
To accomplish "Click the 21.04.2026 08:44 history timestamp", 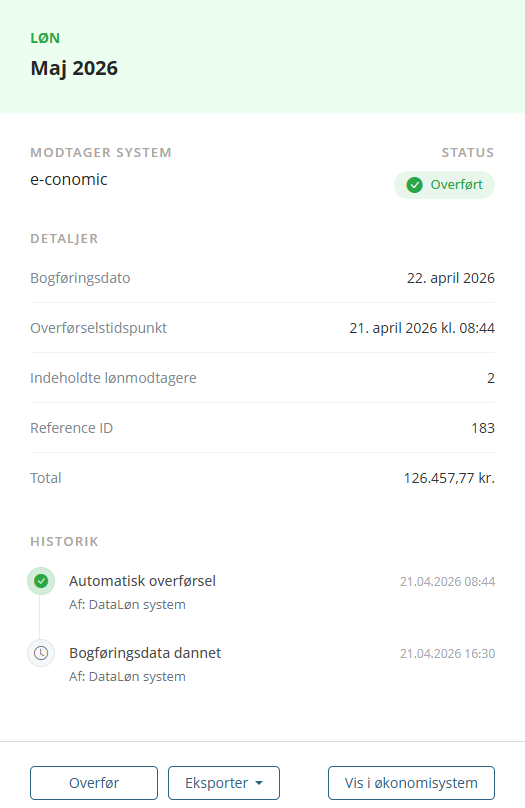I will 447,581.
